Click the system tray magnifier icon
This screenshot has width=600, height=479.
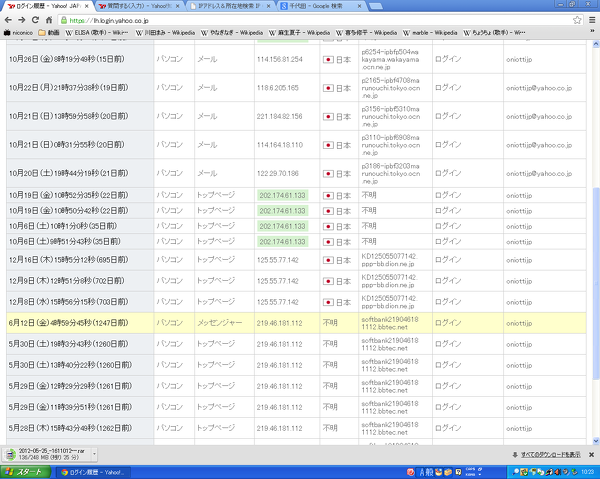515,472
